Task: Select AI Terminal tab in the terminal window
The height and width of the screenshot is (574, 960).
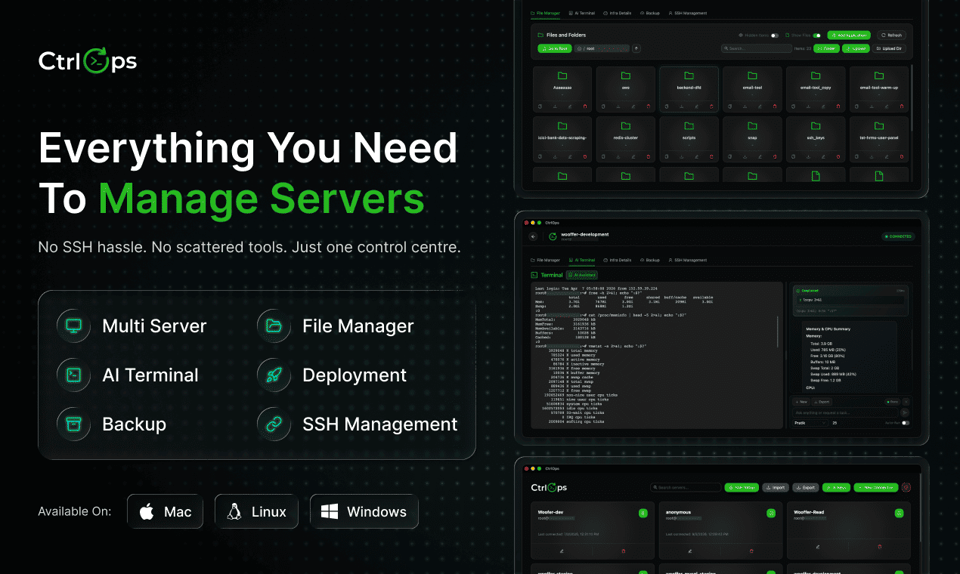Action: tap(582, 260)
